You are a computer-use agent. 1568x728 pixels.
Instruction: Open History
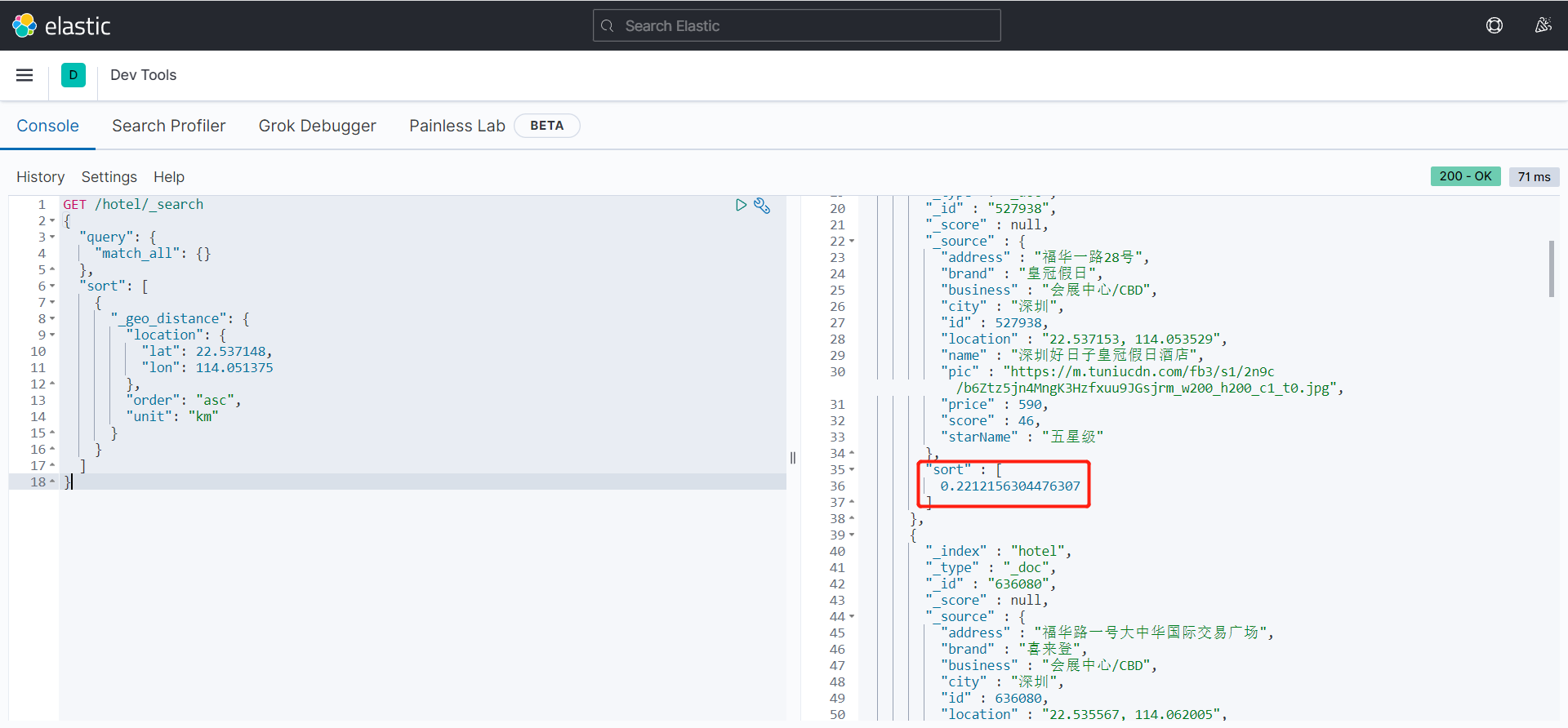(40, 177)
